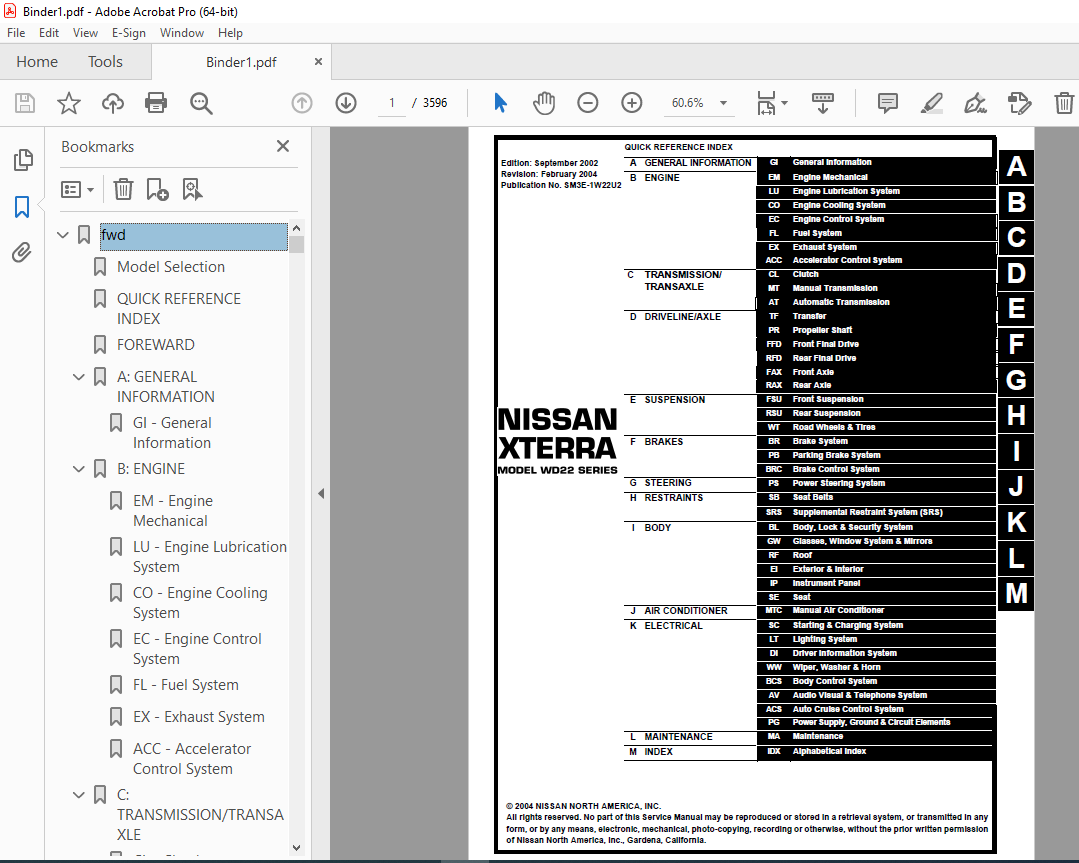
Task: Open the GI - General Information bookmark
Action: point(172,433)
